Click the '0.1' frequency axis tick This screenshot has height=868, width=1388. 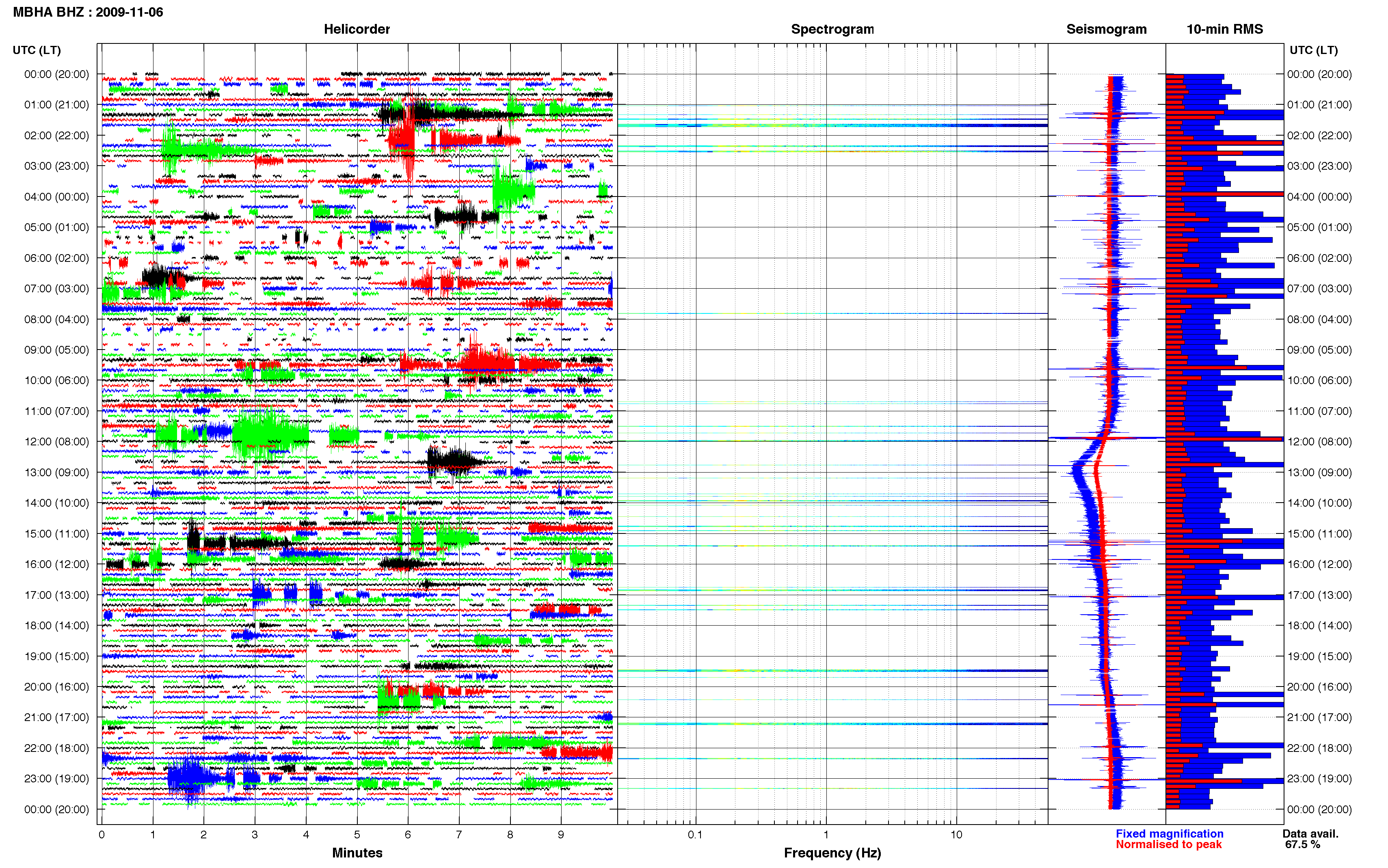(x=695, y=835)
